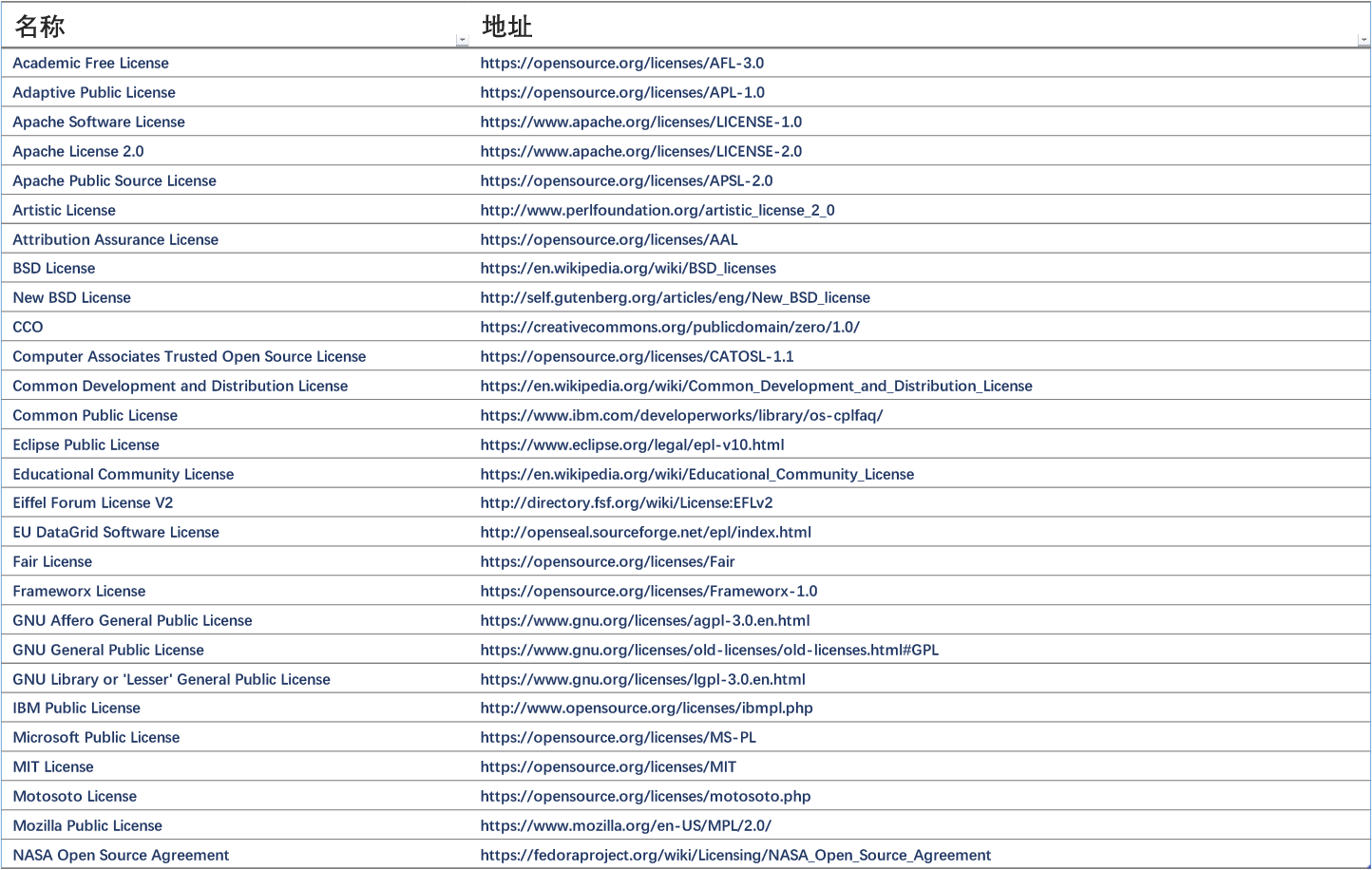This screenshot has width=1372, height=870.
Task: Open the mozilla.org MPL/2.0 link
Action: pos(626,825)
